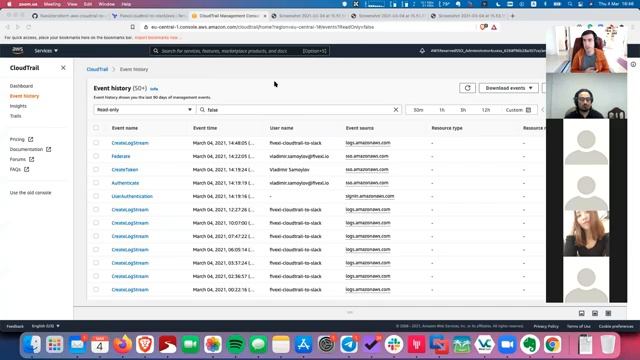Select the 30m time range

click(418, 110)
